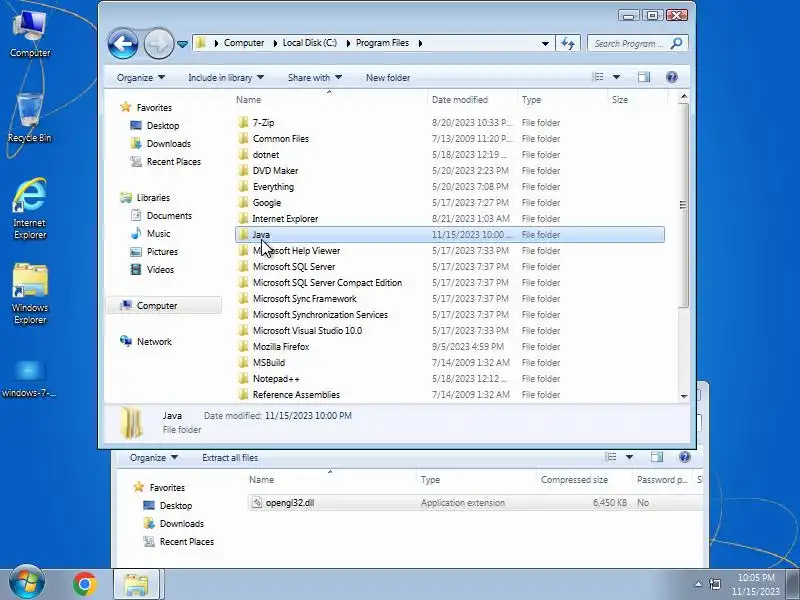Screen dimensions: 800x600
Task: Open the recent pages dropdown arrow
Action: (x=182, y=44)
